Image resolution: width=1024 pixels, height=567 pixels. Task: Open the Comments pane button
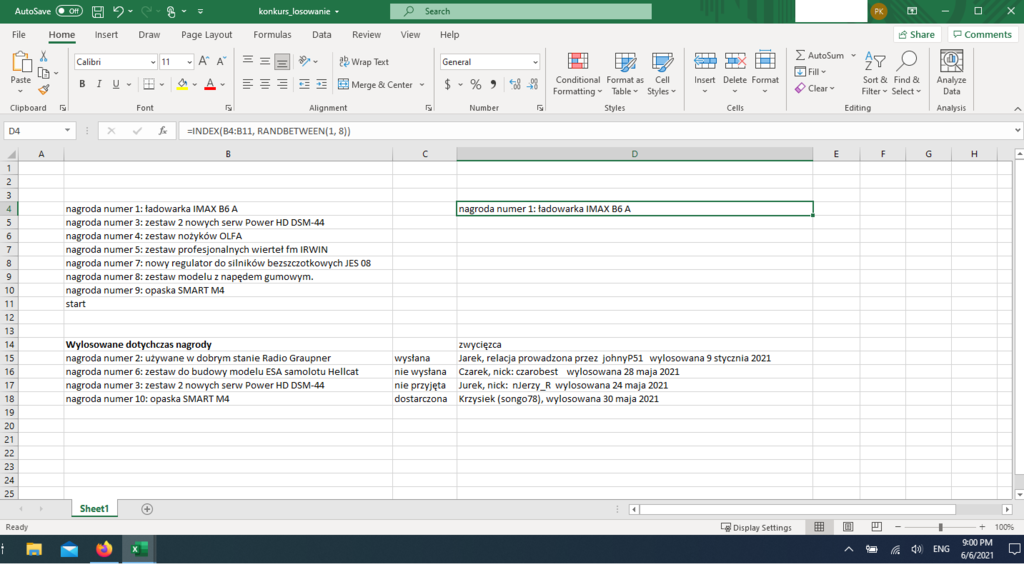pos(981,34)
